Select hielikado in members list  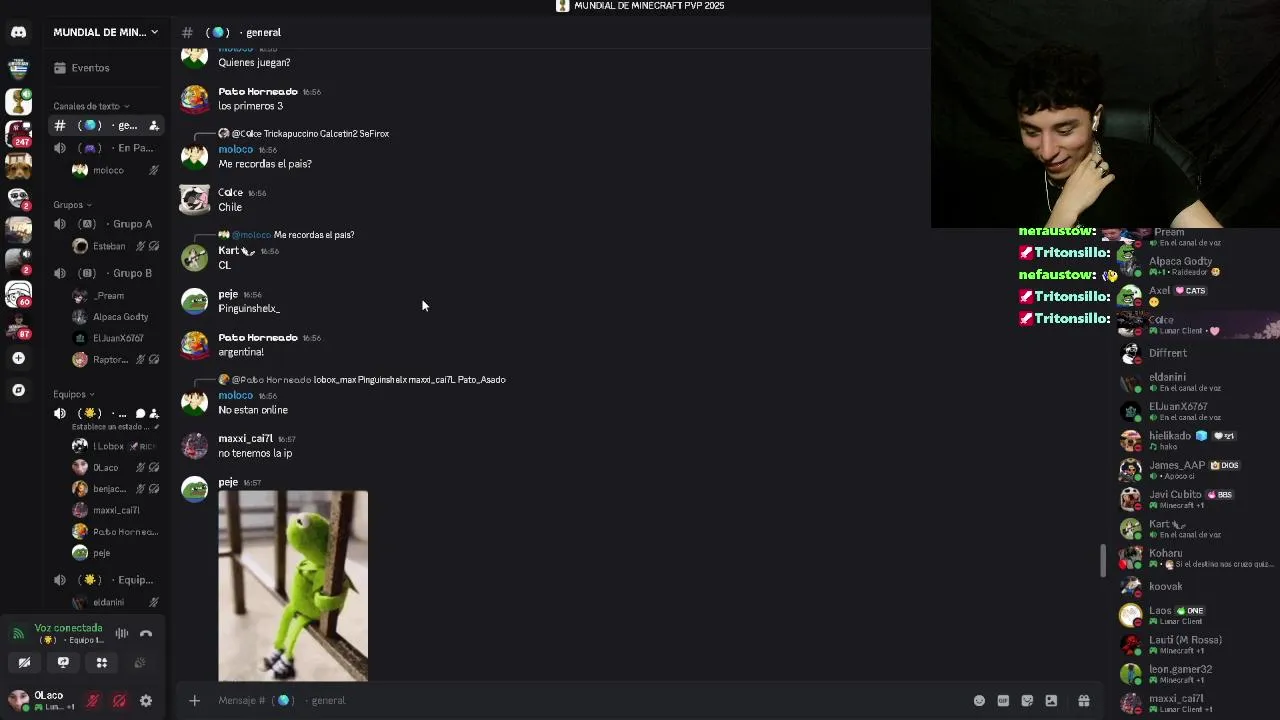[x=1198, y=441]
